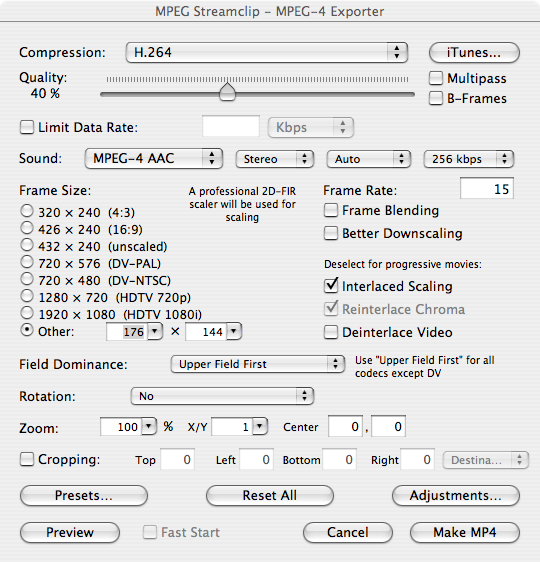Select 320 × 240 (4:3) frame size
Image resolution: width=540 pixels, height=562 pixels.
pos(27,211)
